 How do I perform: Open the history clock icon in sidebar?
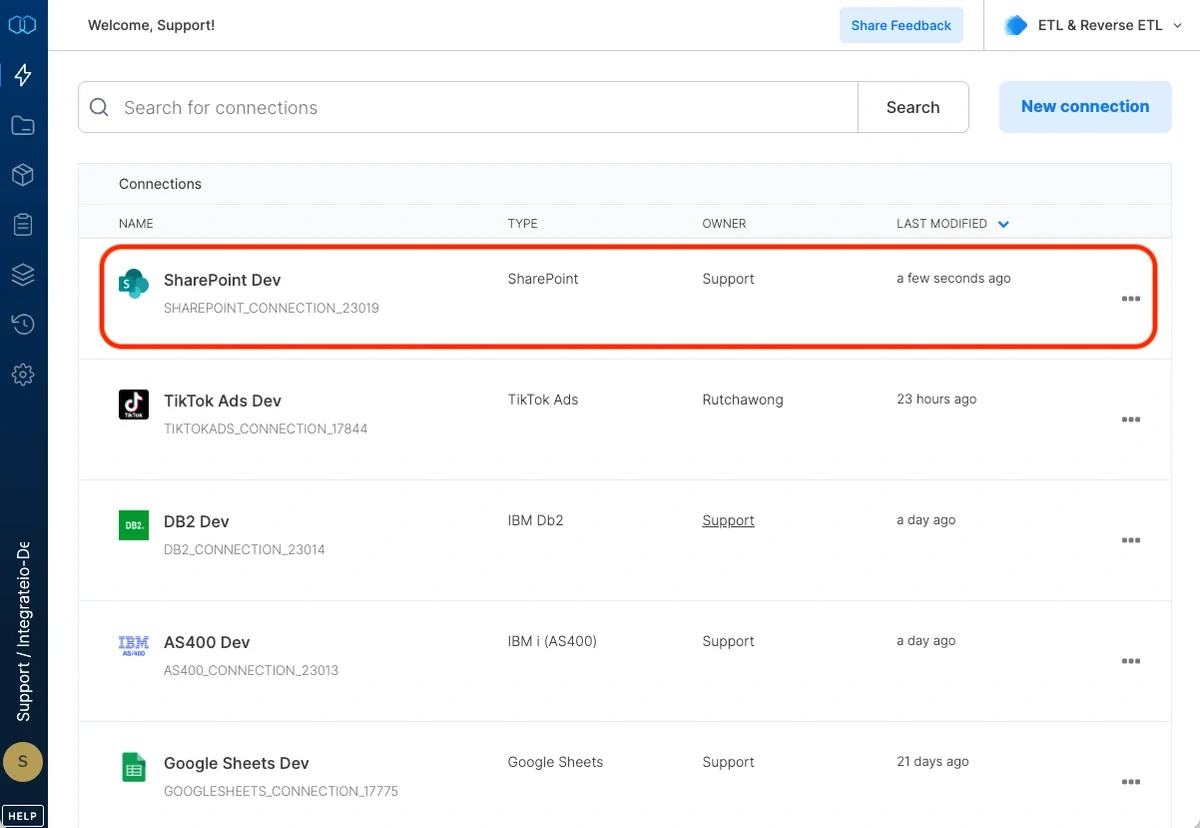coord(22,324)
